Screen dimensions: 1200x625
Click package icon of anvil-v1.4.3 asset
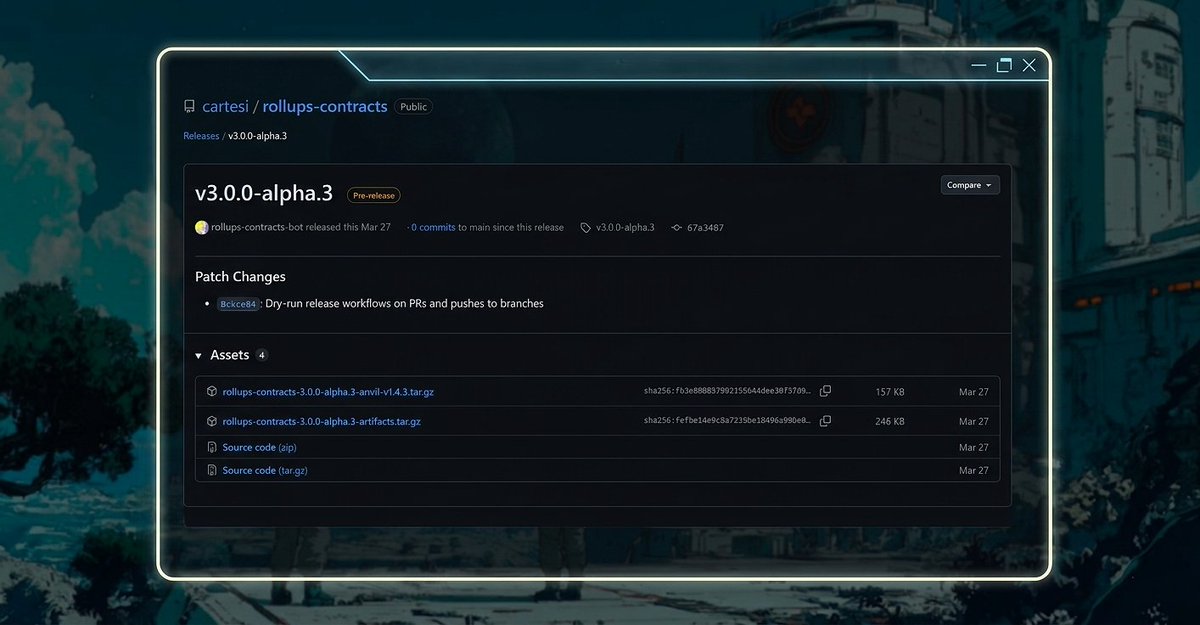point(212,392)
